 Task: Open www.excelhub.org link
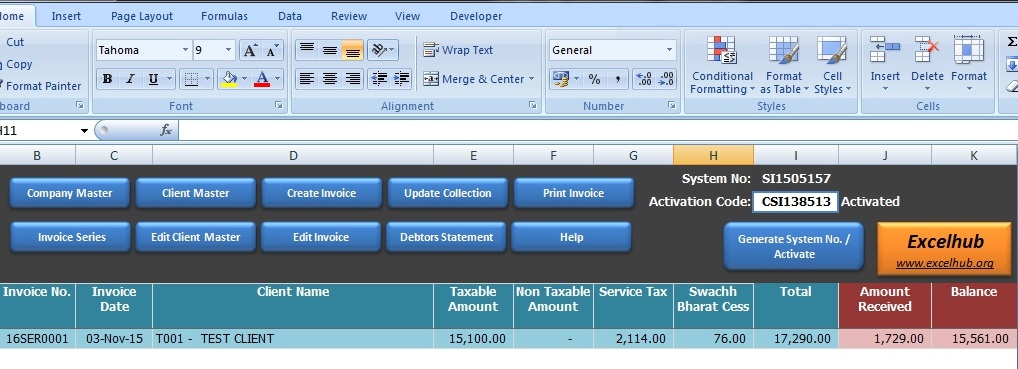[x=945, y=263]
